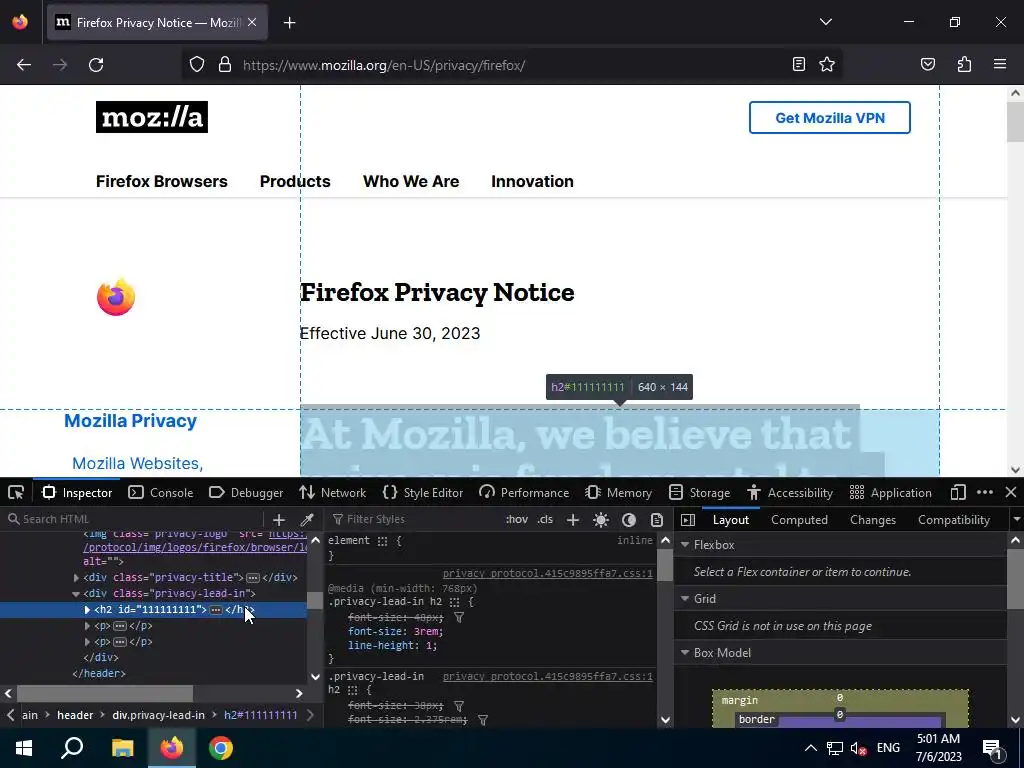Open the Network panel
The height and width of the screenshot is (768, 1024).
tap(332, 492)
